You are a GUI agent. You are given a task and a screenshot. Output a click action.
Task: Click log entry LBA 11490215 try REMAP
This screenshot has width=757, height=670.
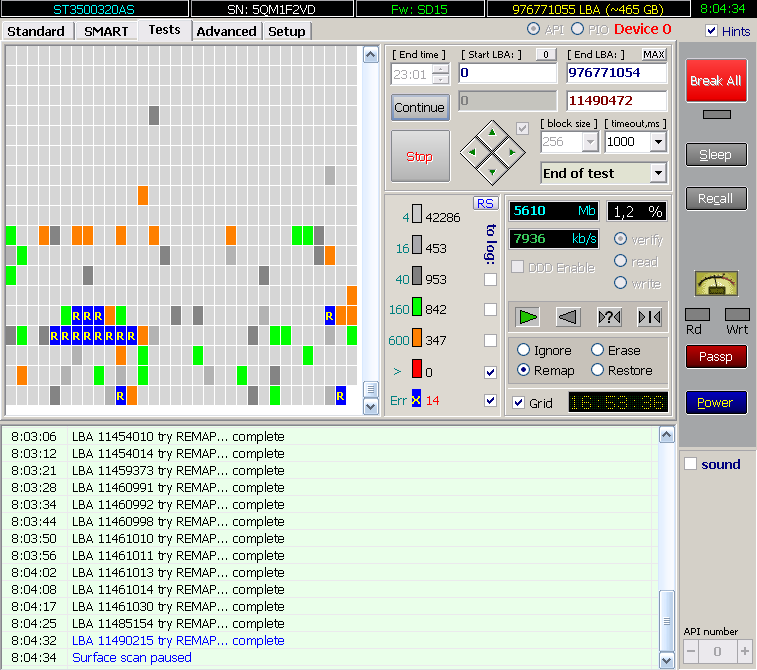pos(178,640)
